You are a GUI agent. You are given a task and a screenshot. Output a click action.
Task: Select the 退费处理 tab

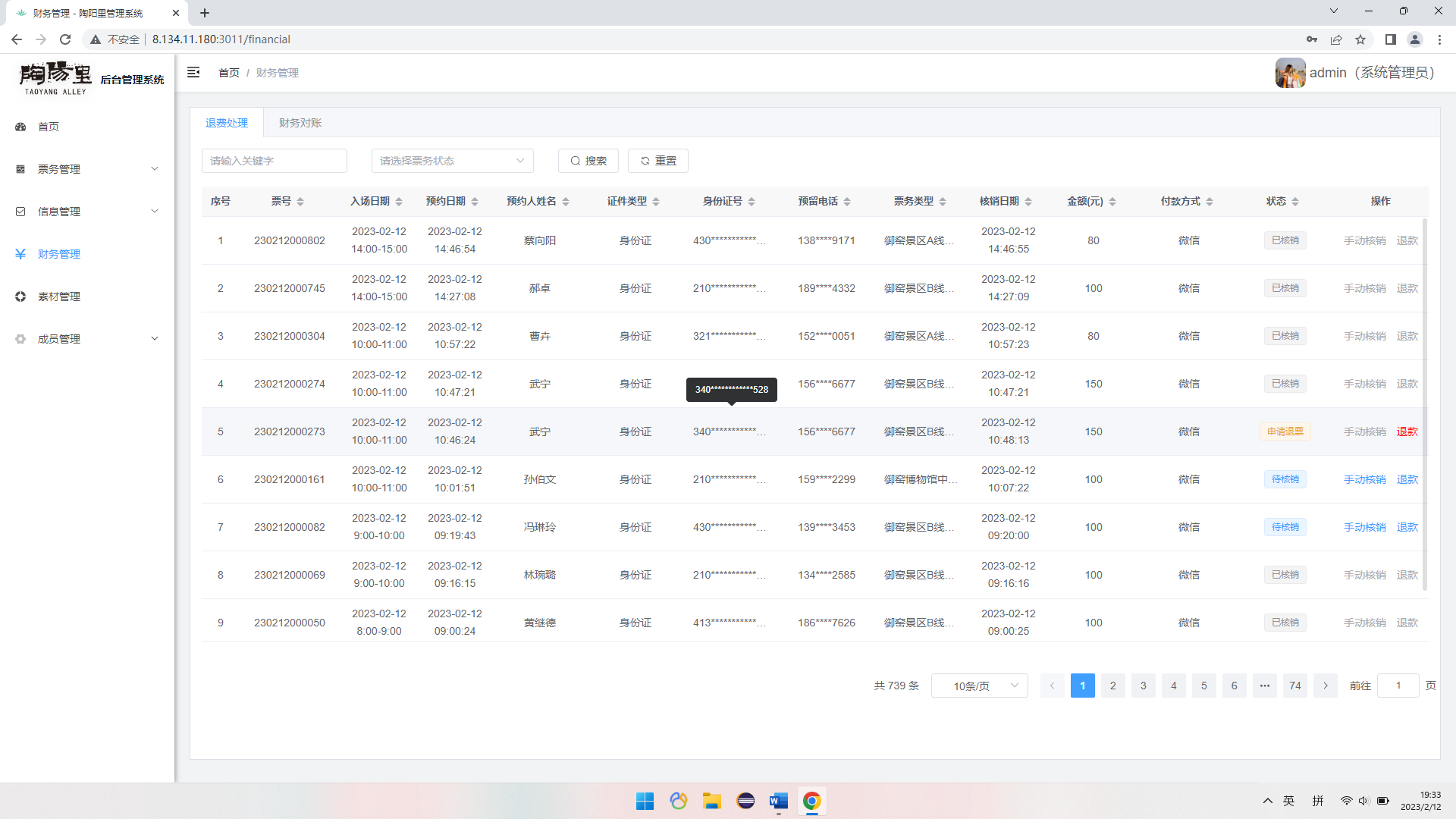(227, 123)
